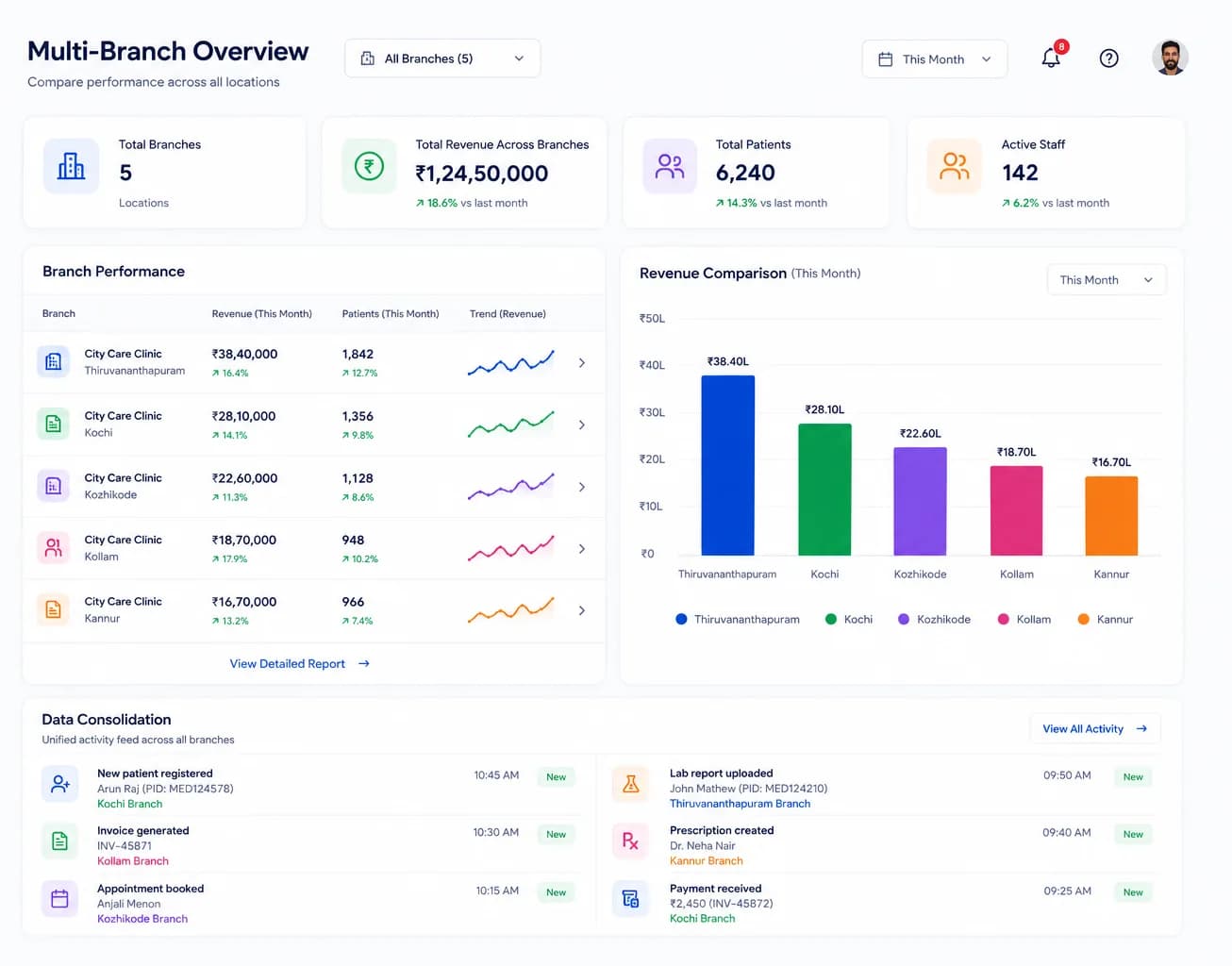Click the help question mark icon
Viewport: 1232px width, 966px height.
[1109, 58]
